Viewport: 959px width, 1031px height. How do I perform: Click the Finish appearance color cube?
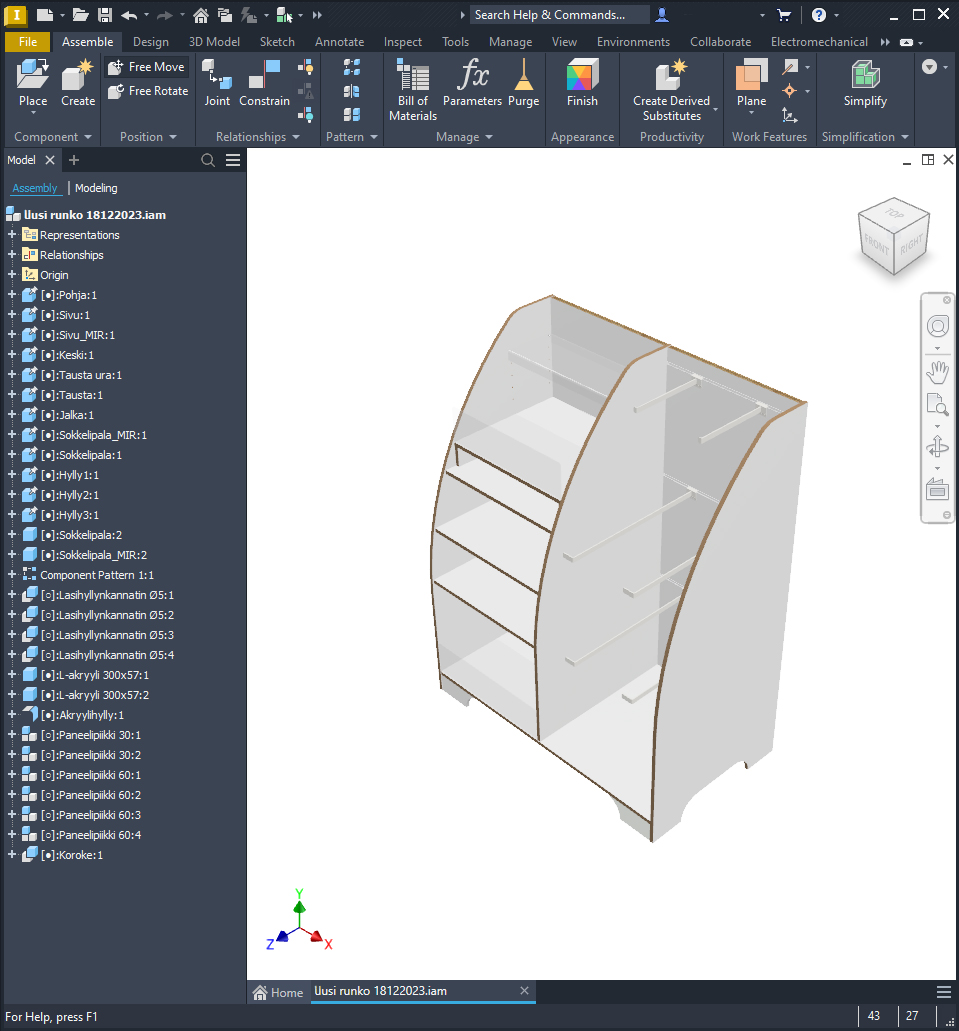(582, 77)
